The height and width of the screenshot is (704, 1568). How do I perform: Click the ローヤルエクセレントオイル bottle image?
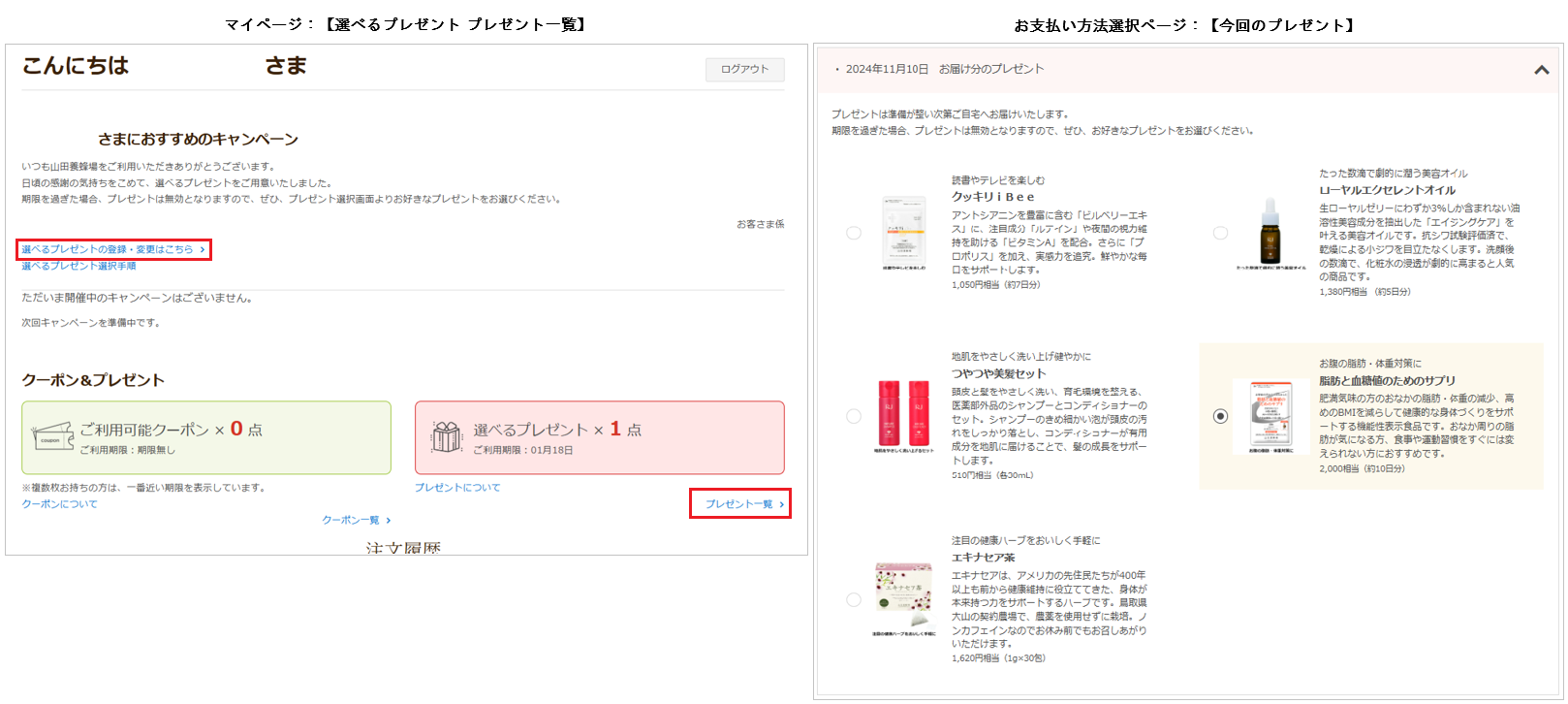tap(1270, 231)
